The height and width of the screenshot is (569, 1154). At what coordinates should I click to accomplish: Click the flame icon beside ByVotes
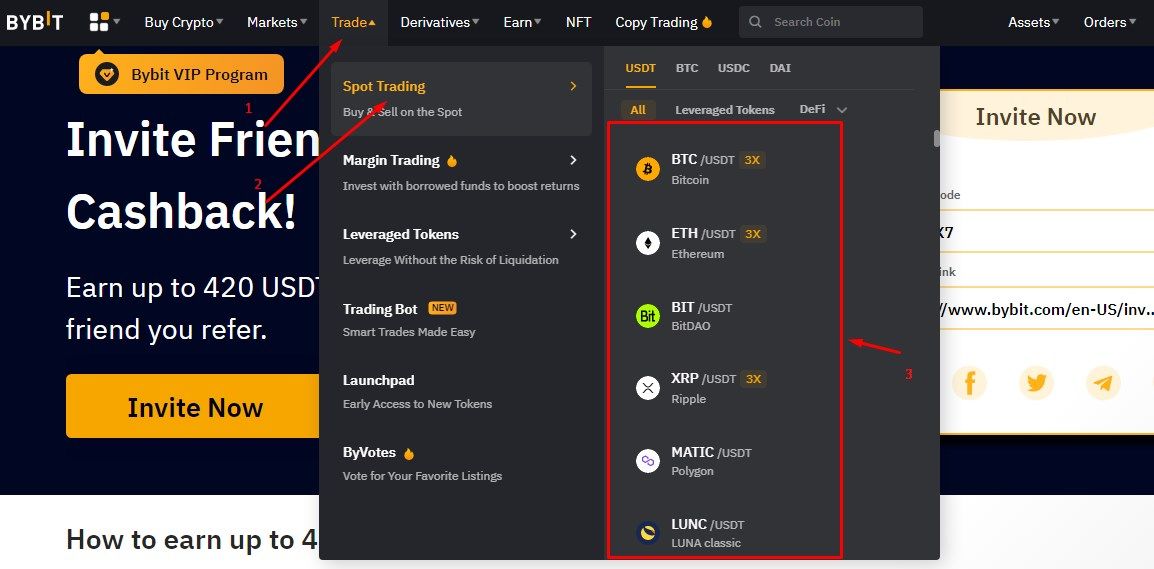[409, 453]
